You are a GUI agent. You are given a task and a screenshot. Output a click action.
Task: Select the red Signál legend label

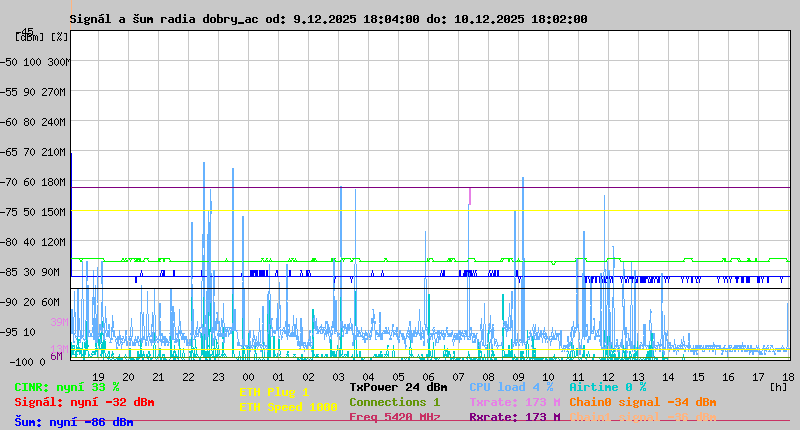tap(84, 402)
